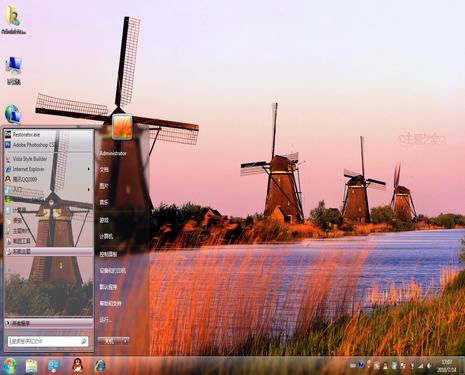Click the Start menu search box

point(48,341)
